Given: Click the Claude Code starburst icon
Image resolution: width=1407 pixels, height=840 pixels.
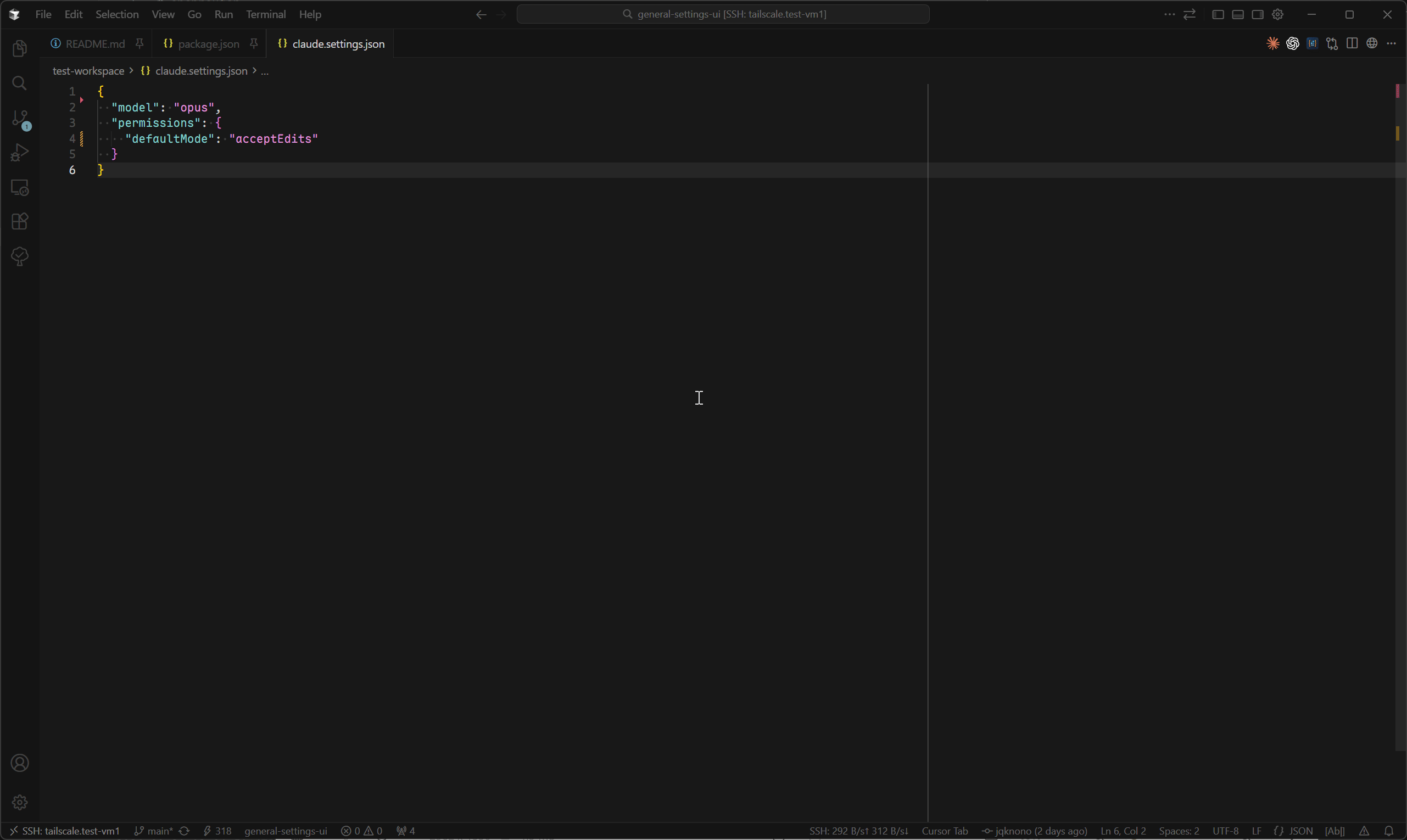Looking at the screenshot, I should [1273, 43].
